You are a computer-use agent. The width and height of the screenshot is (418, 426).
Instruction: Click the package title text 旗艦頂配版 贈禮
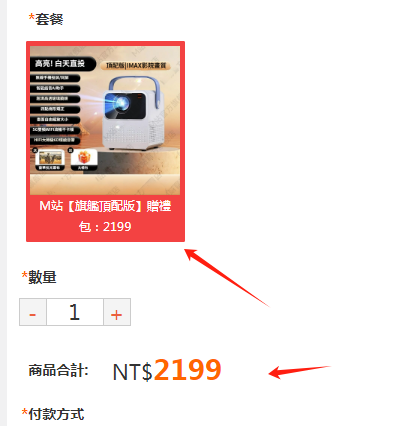[105, 206]
